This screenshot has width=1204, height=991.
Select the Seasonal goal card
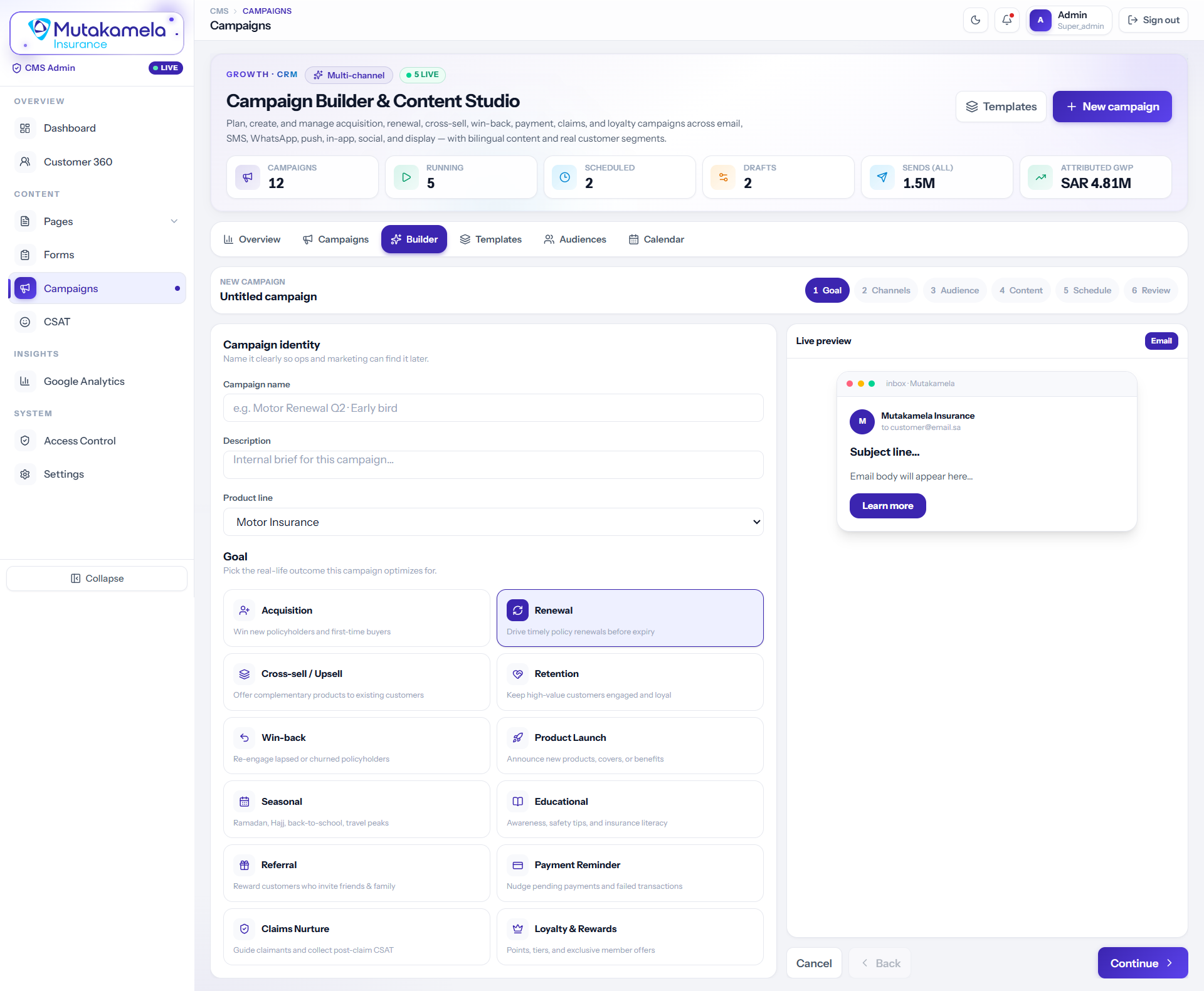(x=357, y=809)
